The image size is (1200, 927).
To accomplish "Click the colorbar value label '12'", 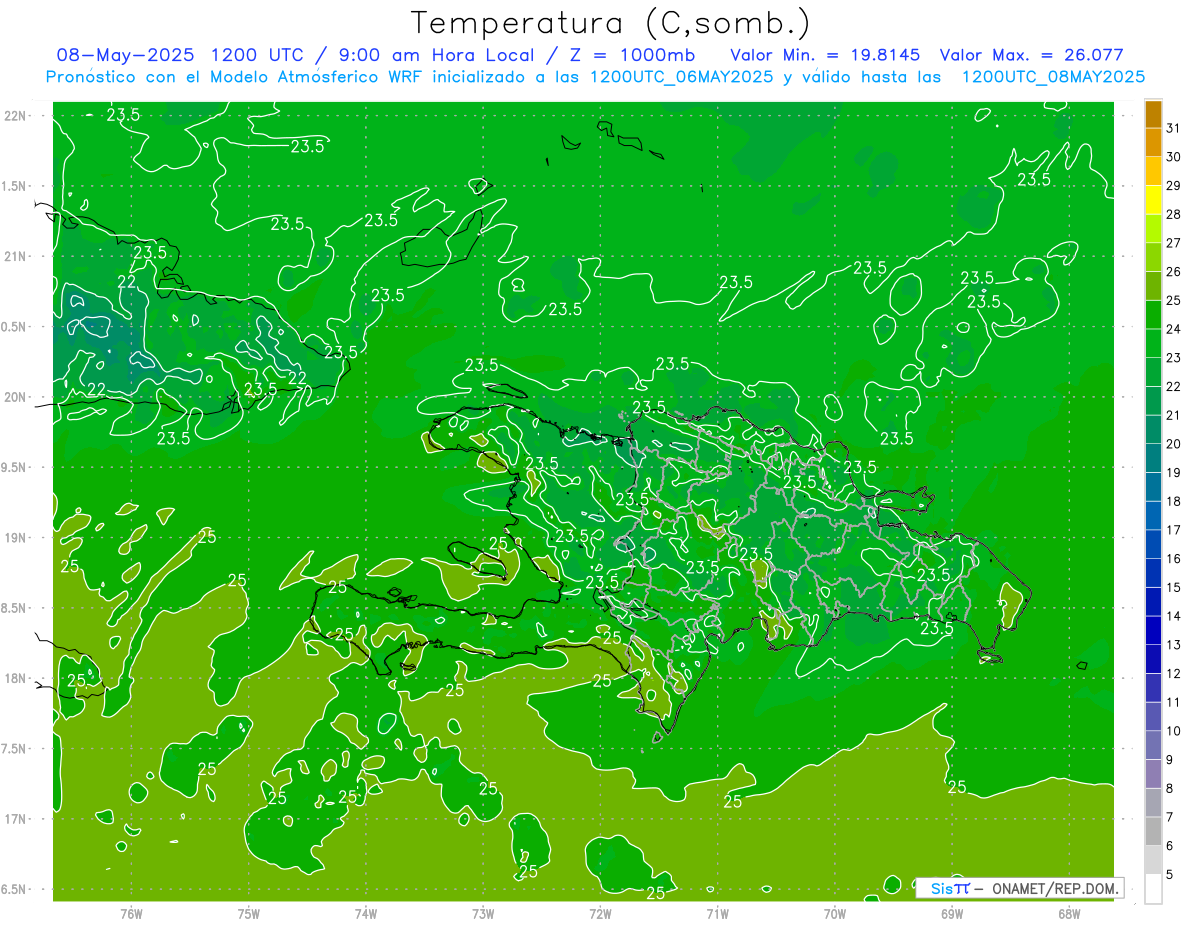I will [x=1174, y=674].
